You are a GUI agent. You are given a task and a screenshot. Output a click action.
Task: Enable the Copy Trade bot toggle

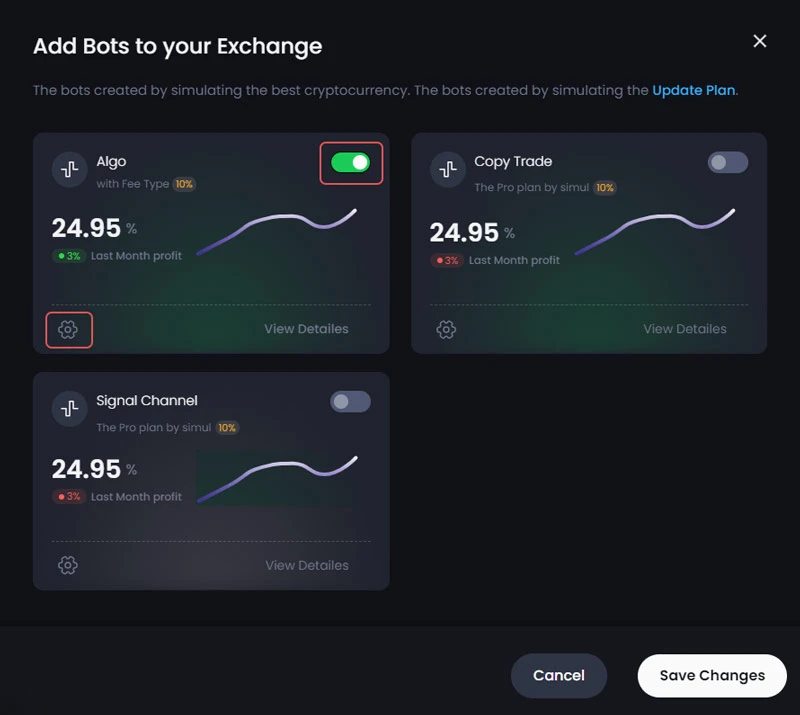coord(727,163)
